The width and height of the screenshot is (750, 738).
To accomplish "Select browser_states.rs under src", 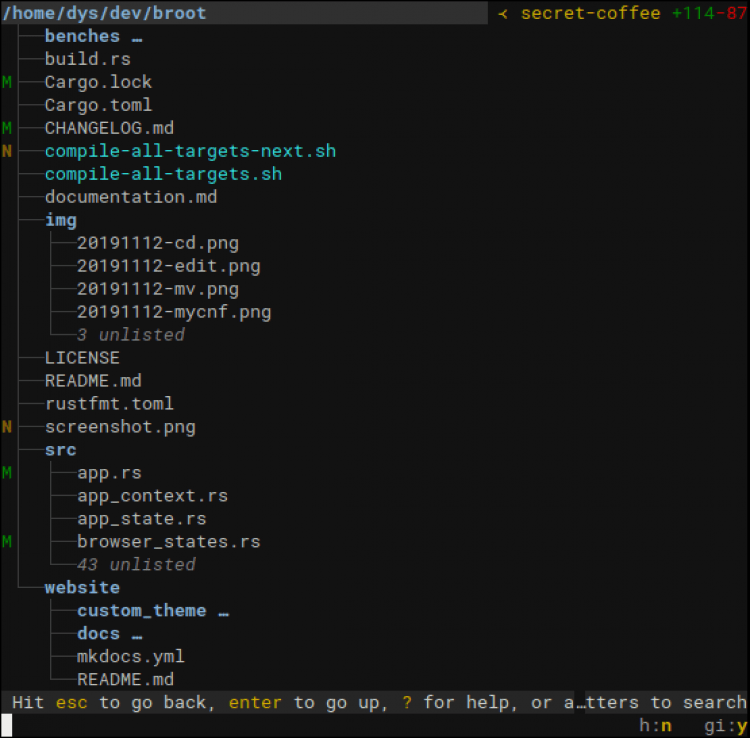I will tap(169, 541).
